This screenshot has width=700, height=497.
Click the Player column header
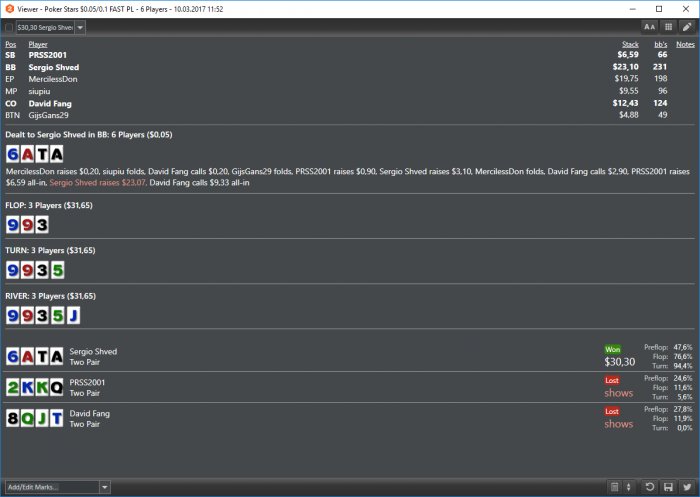[x=38, y=44]
